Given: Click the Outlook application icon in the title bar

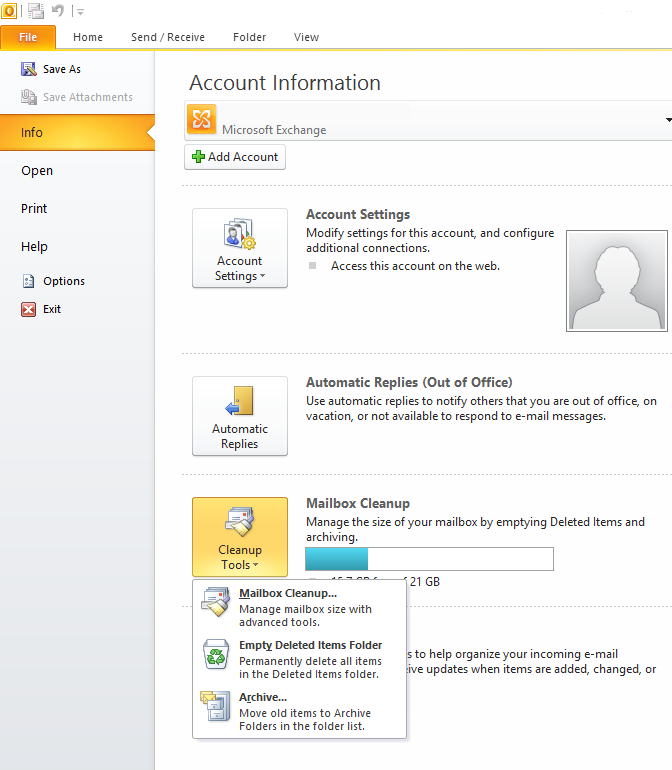Looking at the screenshot, I should [x=9, y=11].
